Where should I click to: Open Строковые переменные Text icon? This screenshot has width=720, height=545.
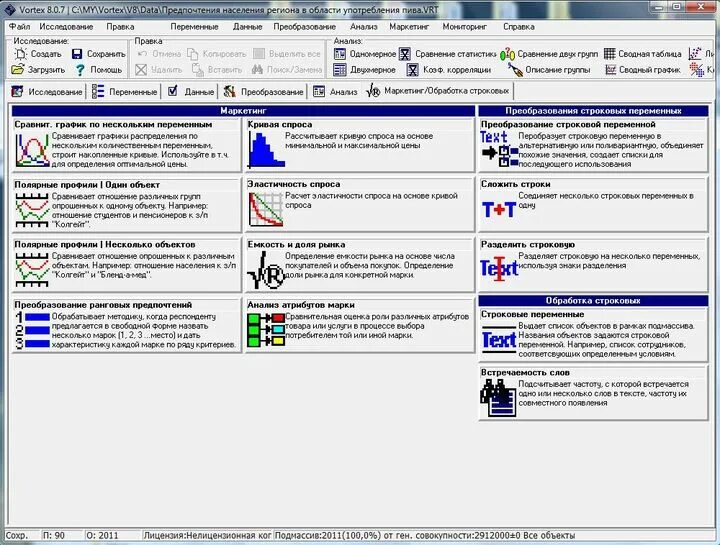[499, 340]
